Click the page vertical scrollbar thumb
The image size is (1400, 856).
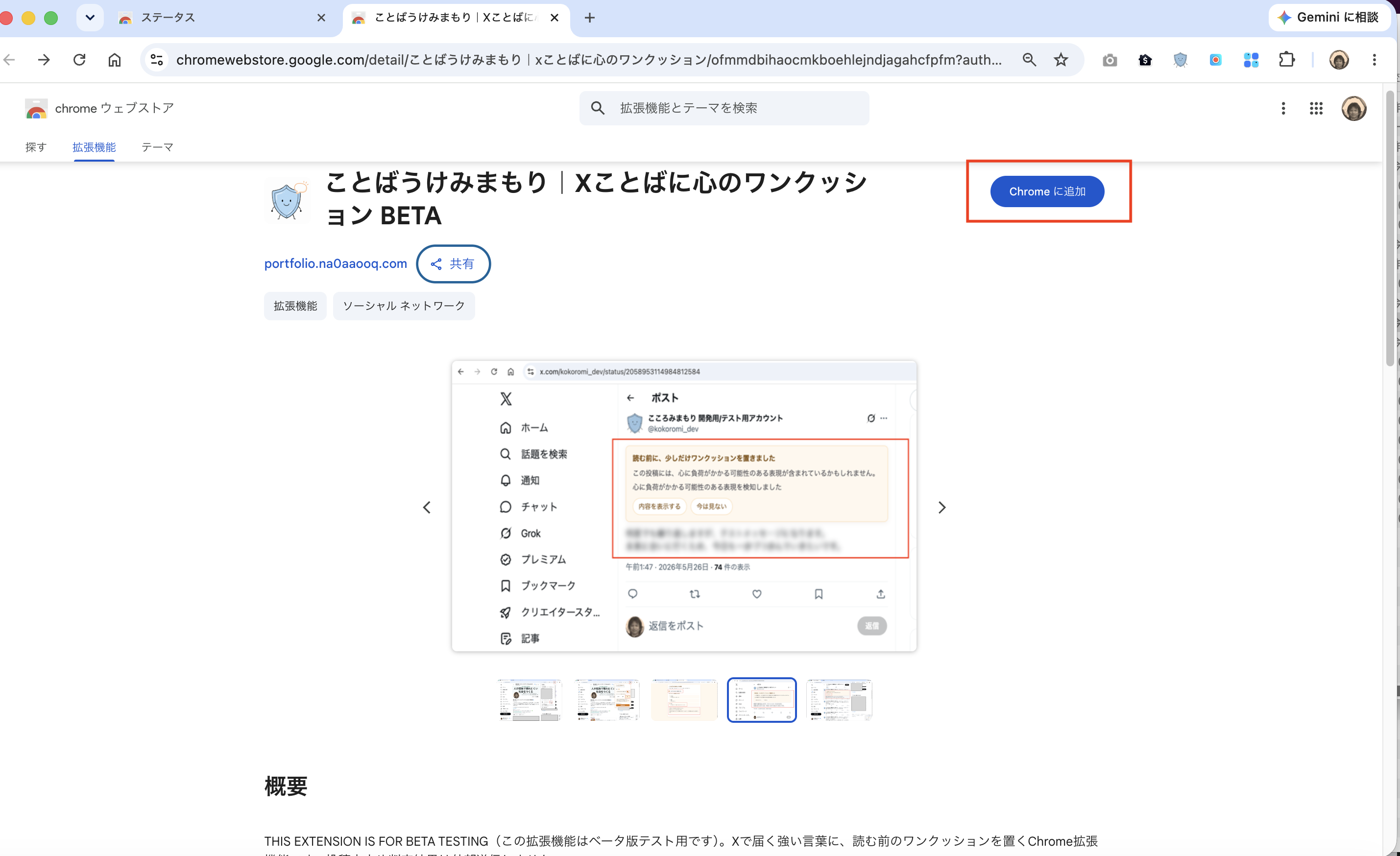(1390, 227)
